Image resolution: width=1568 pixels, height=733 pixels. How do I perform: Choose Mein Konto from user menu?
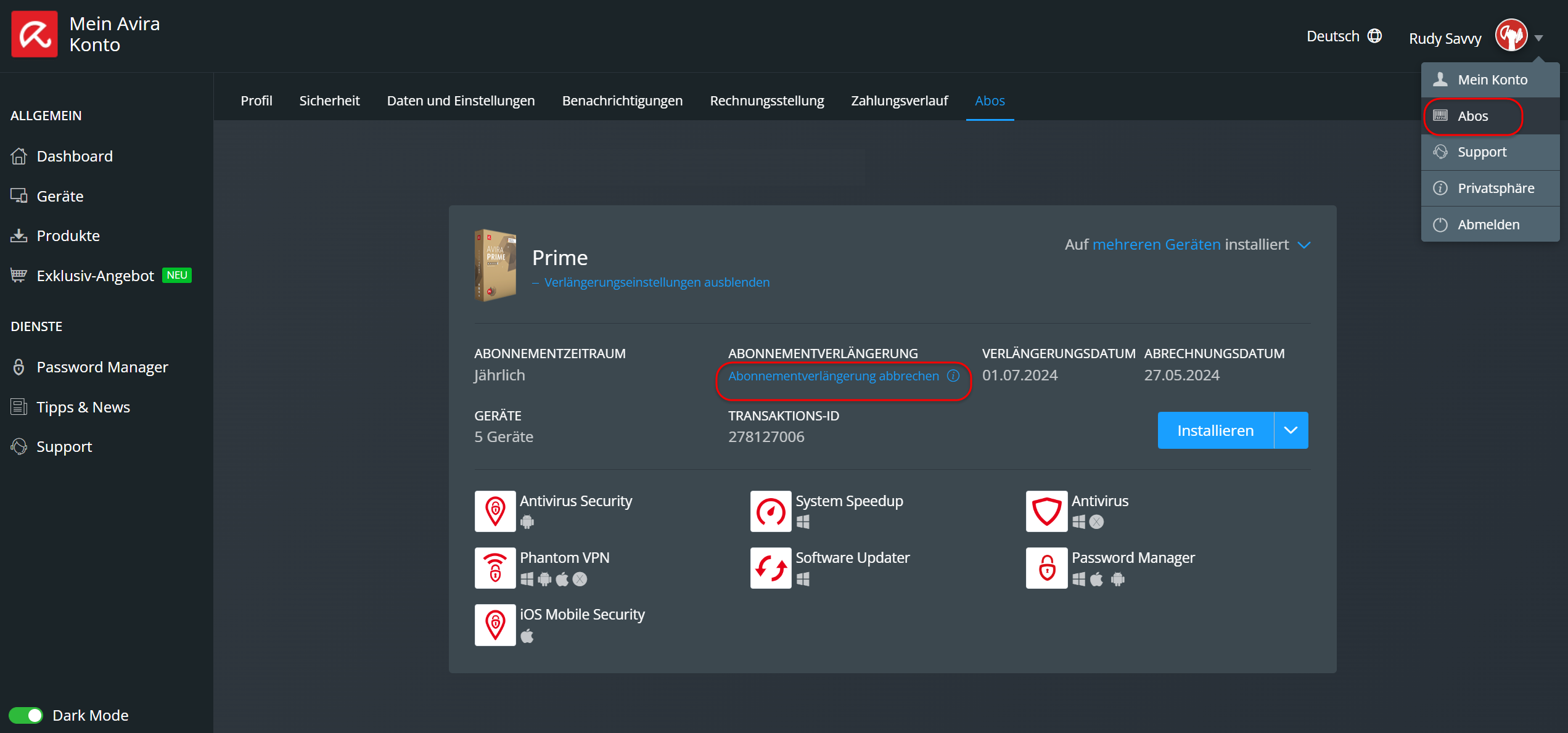(1490, 80)
